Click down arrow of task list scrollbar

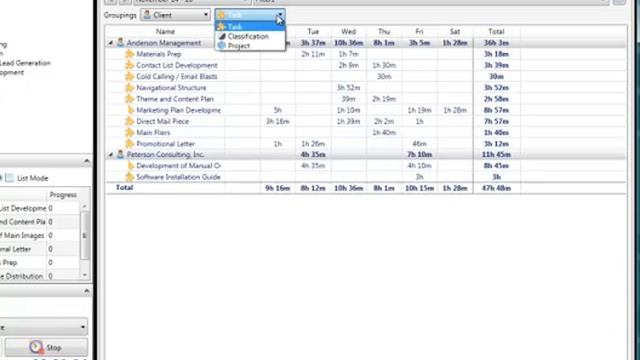[x=84, y=276]
